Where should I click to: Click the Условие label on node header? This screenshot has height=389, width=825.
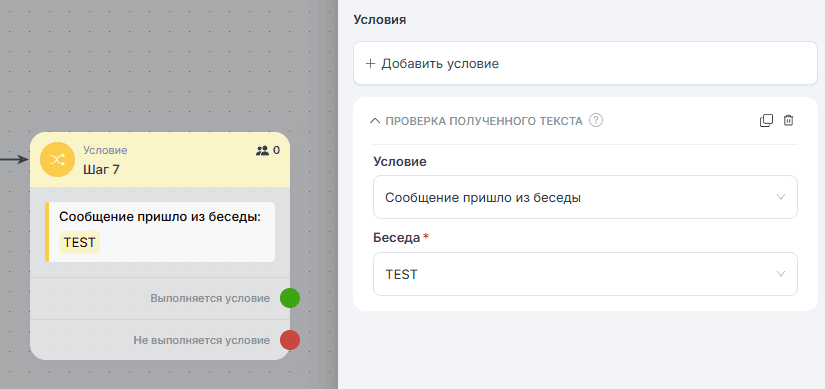pos(105,151)
